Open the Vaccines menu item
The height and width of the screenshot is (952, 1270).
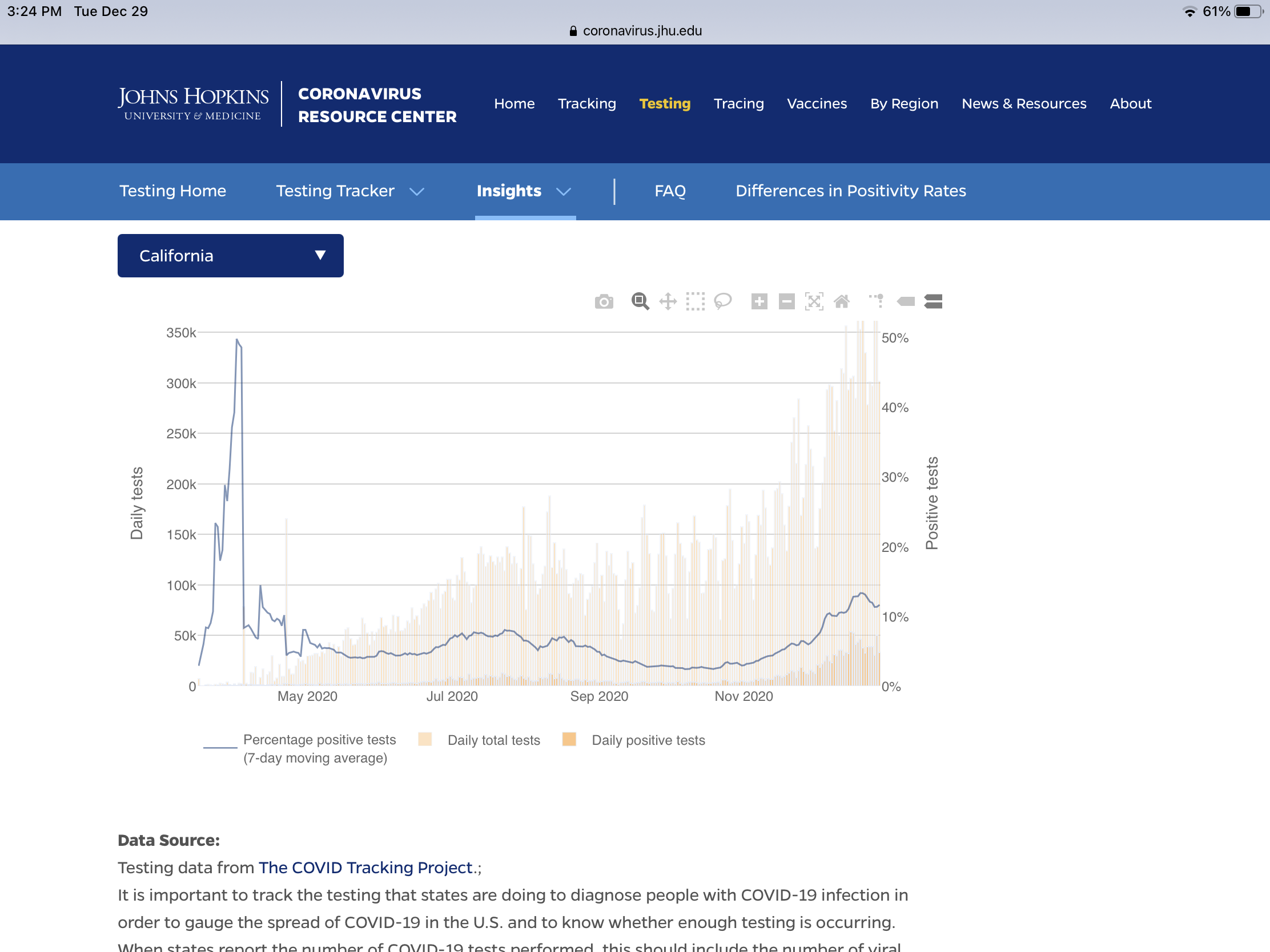817,104
